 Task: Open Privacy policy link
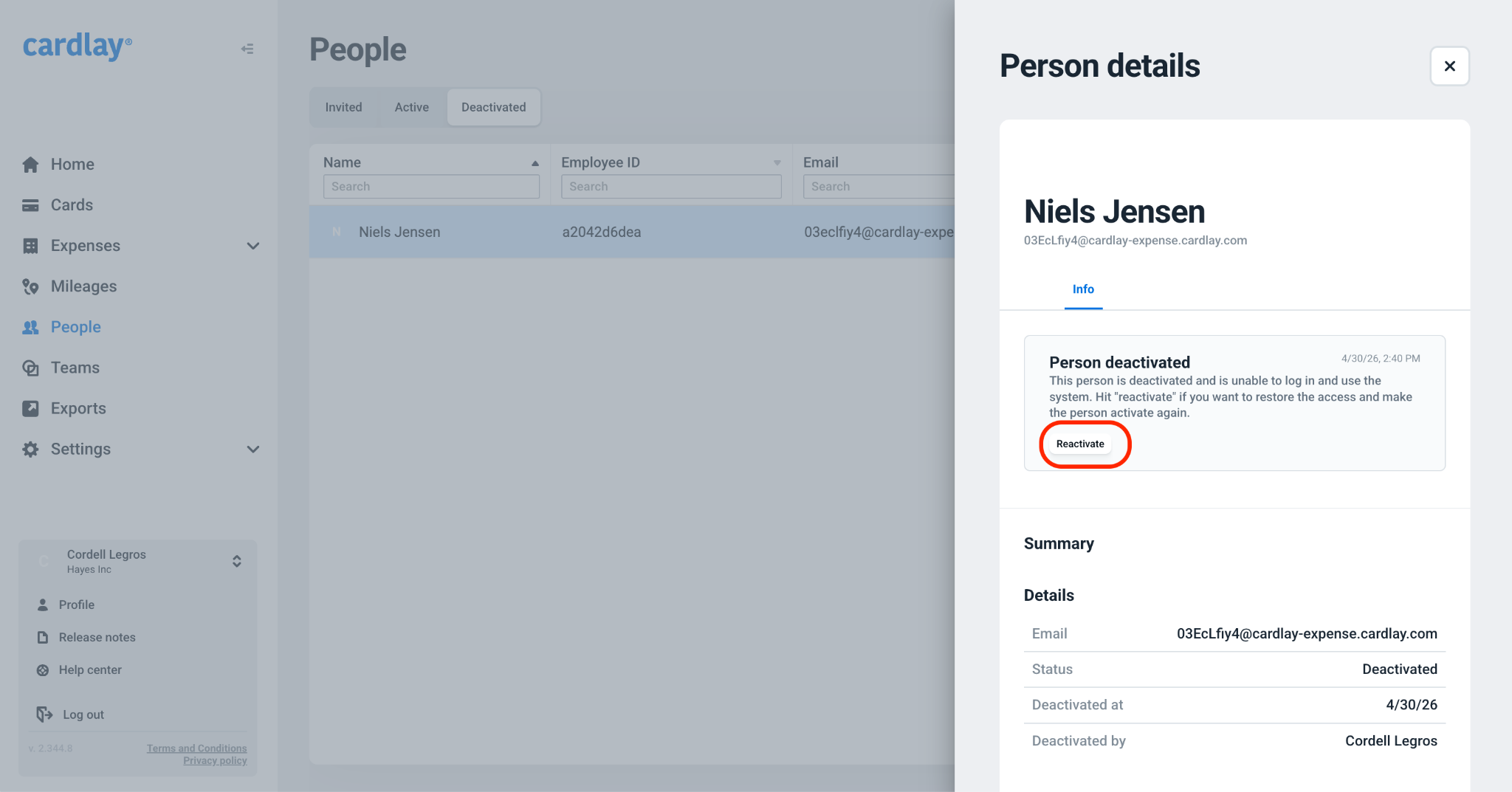point(215,761)
